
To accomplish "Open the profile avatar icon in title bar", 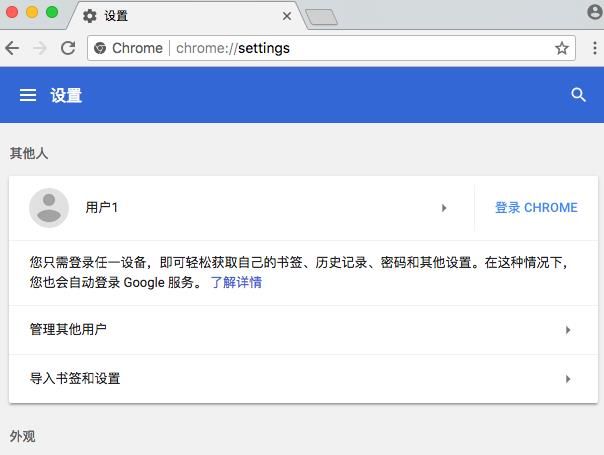I will [595, 12].
